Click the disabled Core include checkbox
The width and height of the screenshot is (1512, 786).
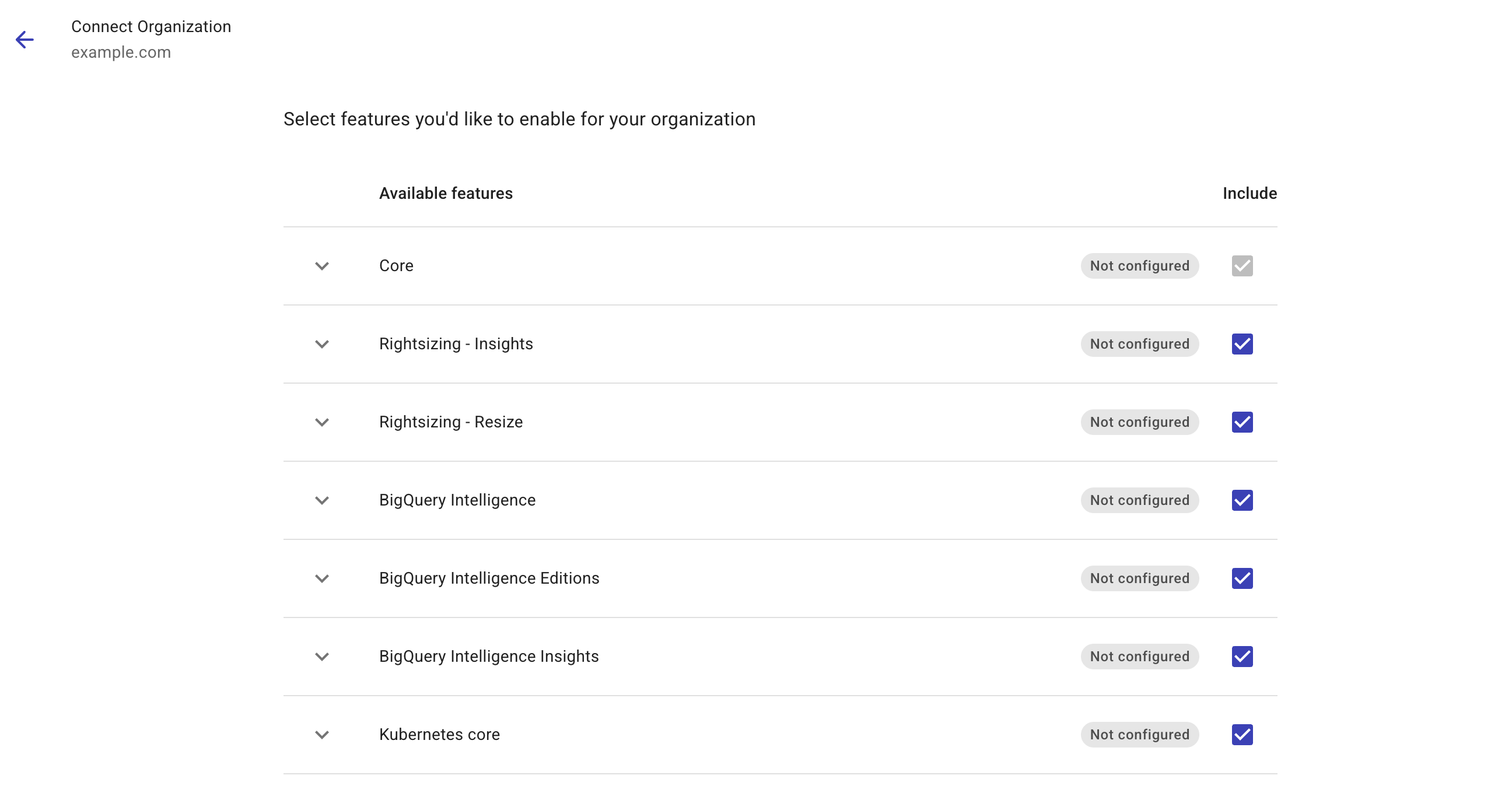pos(1242,266)
